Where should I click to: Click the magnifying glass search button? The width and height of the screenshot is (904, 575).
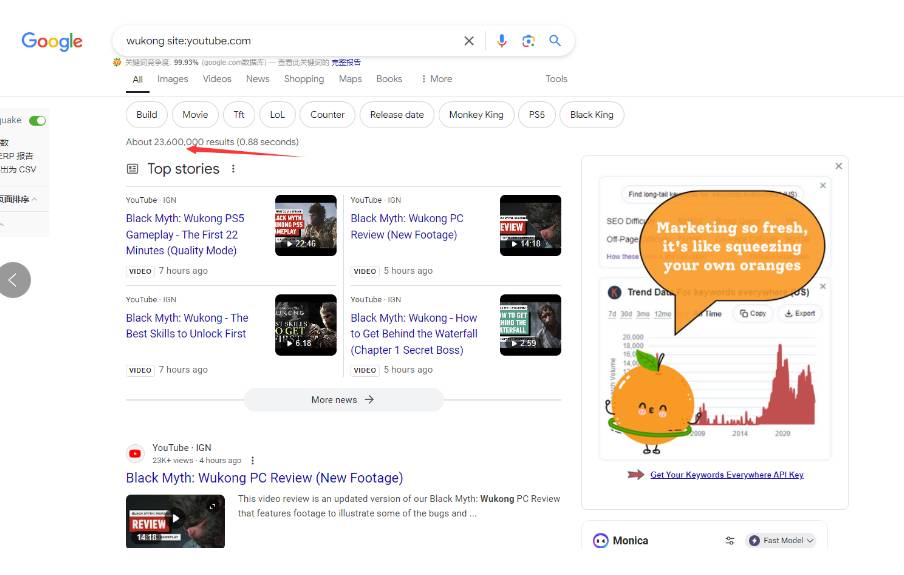point(555,41)
